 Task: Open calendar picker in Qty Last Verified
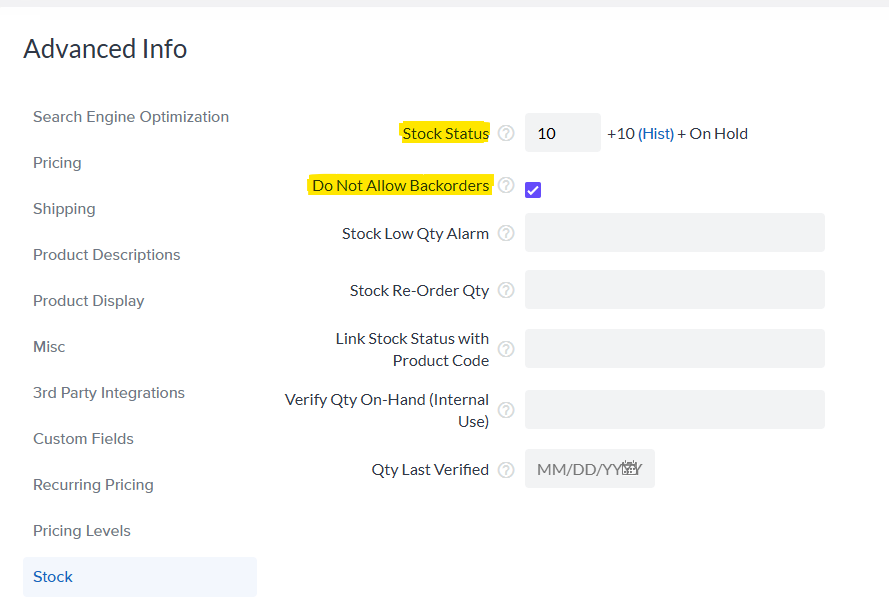point(631,468)
